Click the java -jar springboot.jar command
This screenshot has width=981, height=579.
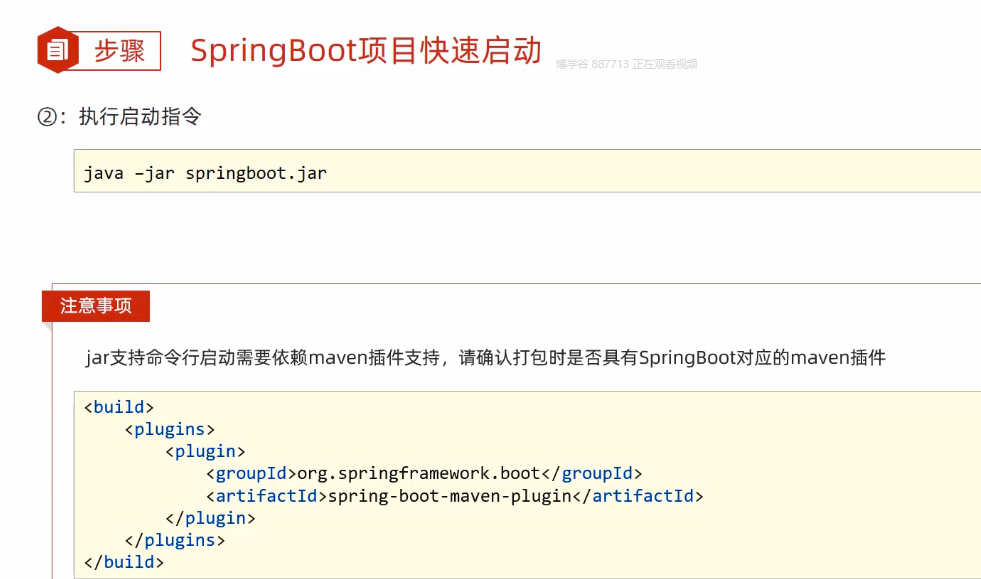click(x=205, y=173)
